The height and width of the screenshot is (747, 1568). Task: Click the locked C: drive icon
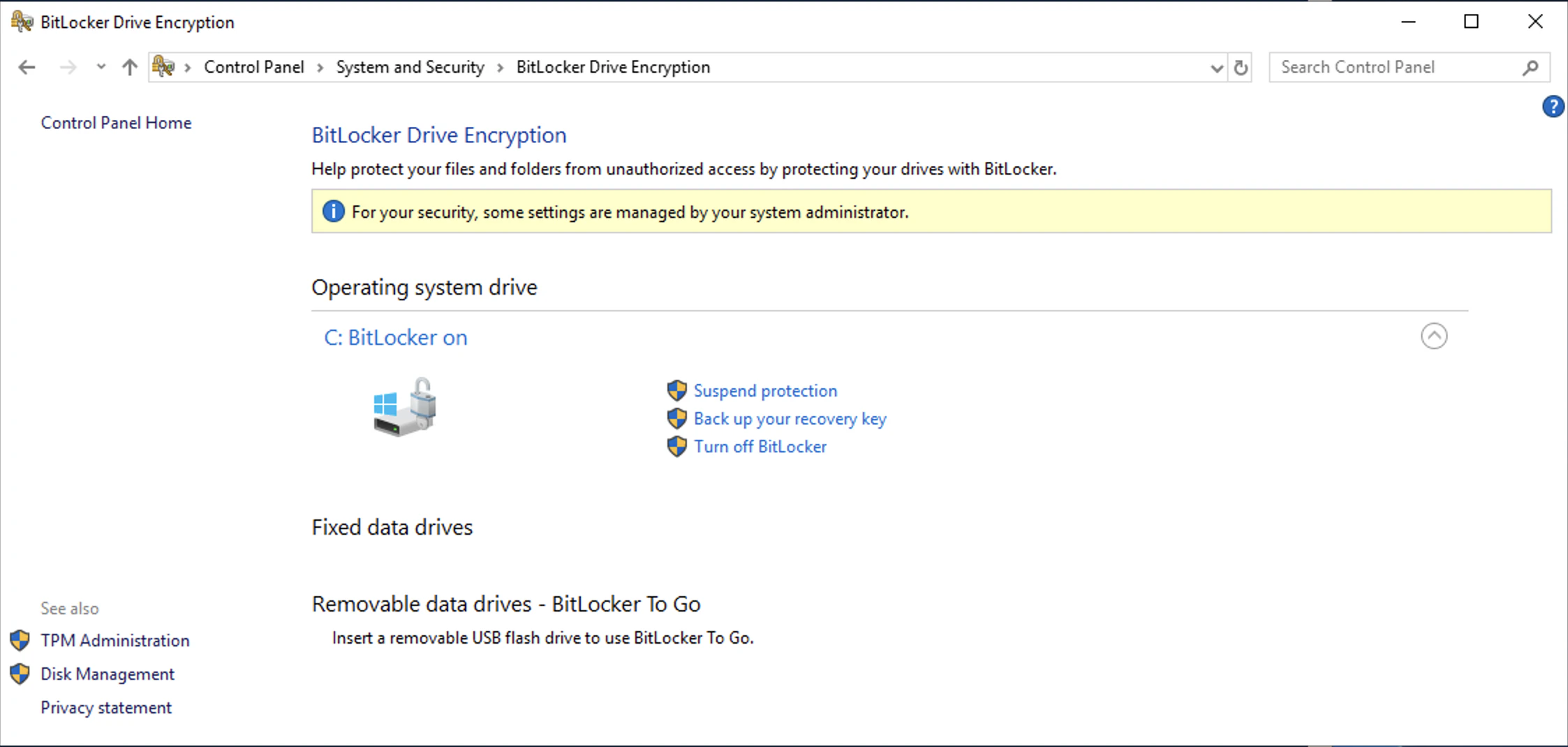coord(404,408)
